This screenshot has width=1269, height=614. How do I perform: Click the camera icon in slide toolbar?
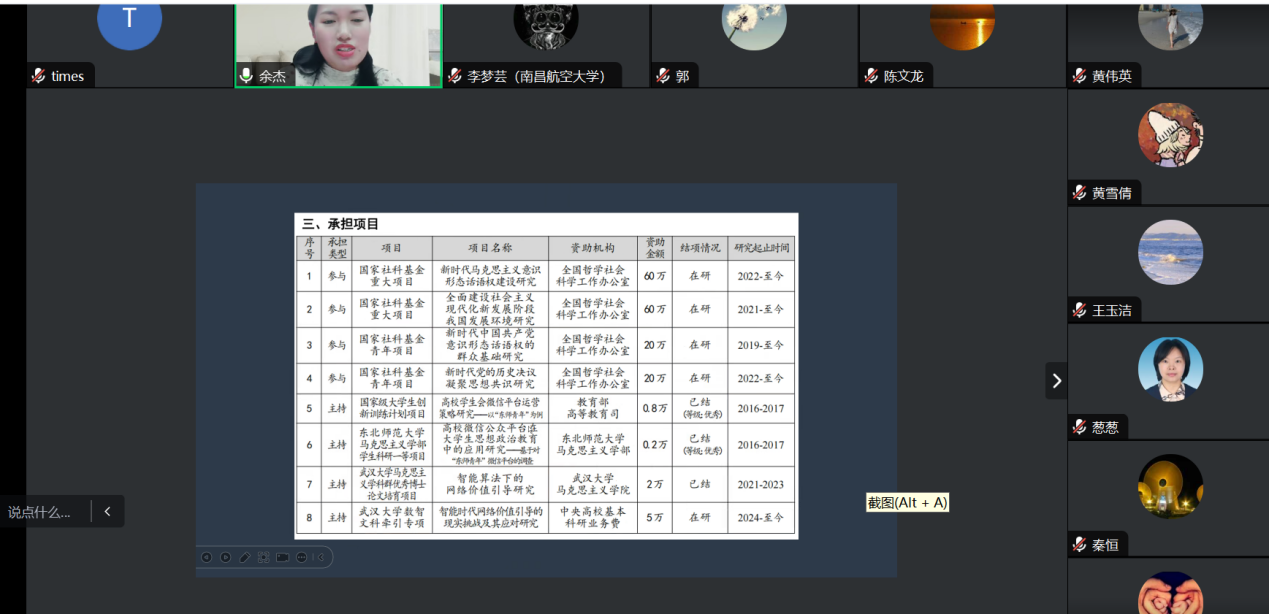point(282,557)
